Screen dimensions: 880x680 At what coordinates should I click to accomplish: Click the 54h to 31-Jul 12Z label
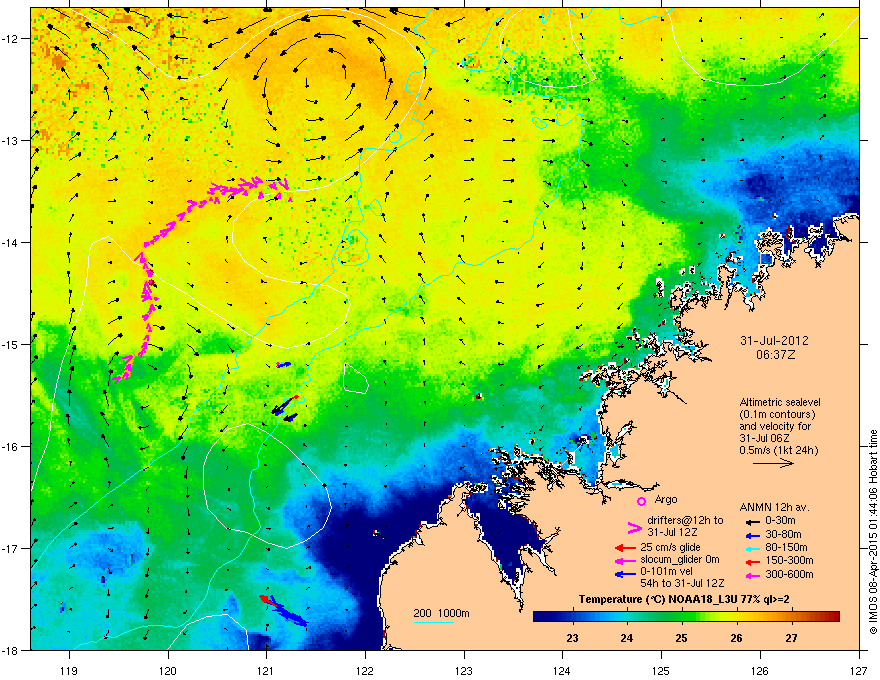click(x=682, y=583)
